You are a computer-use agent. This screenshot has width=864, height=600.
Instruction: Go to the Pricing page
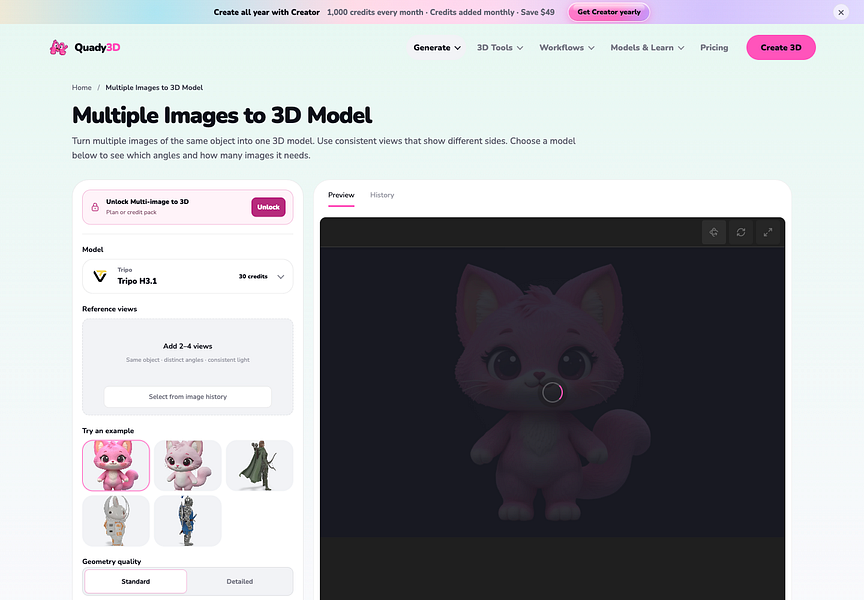[x=714, y=47]
